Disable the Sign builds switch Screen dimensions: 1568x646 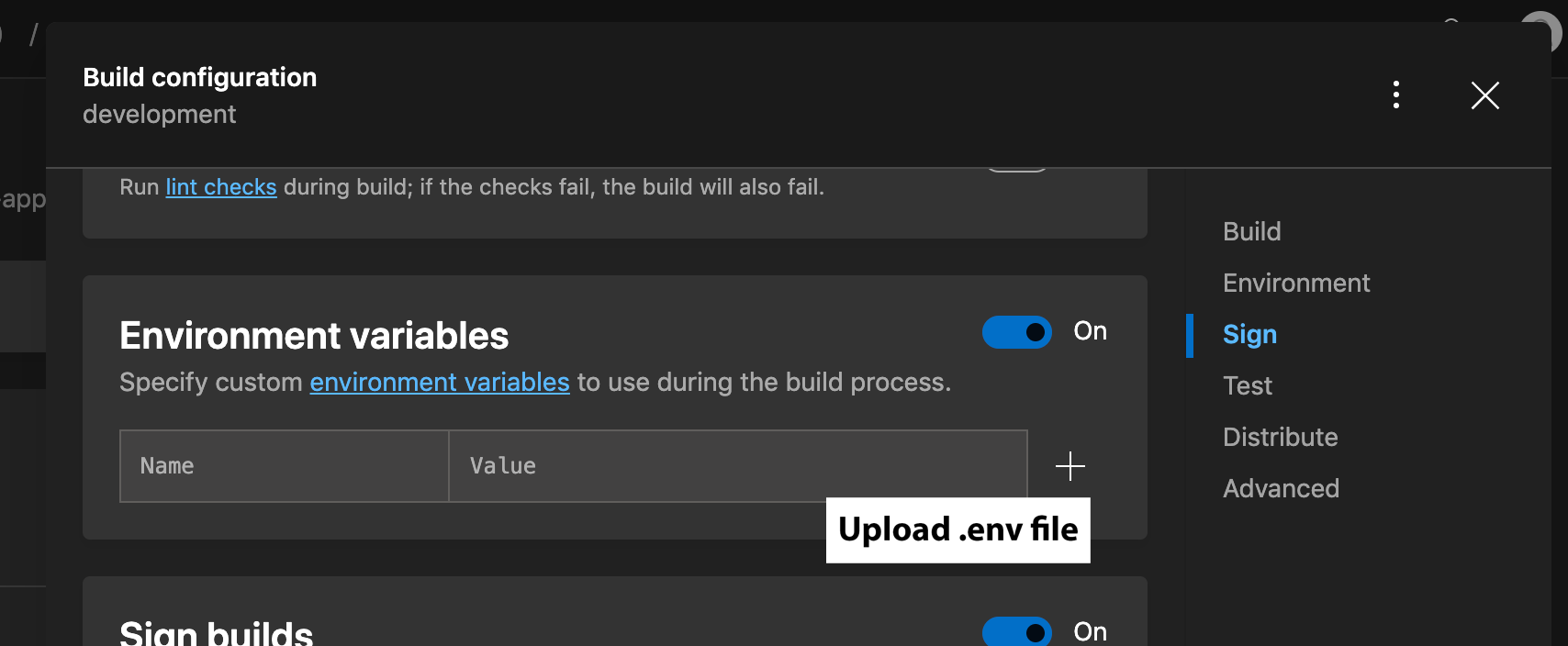click(1016, 631)
